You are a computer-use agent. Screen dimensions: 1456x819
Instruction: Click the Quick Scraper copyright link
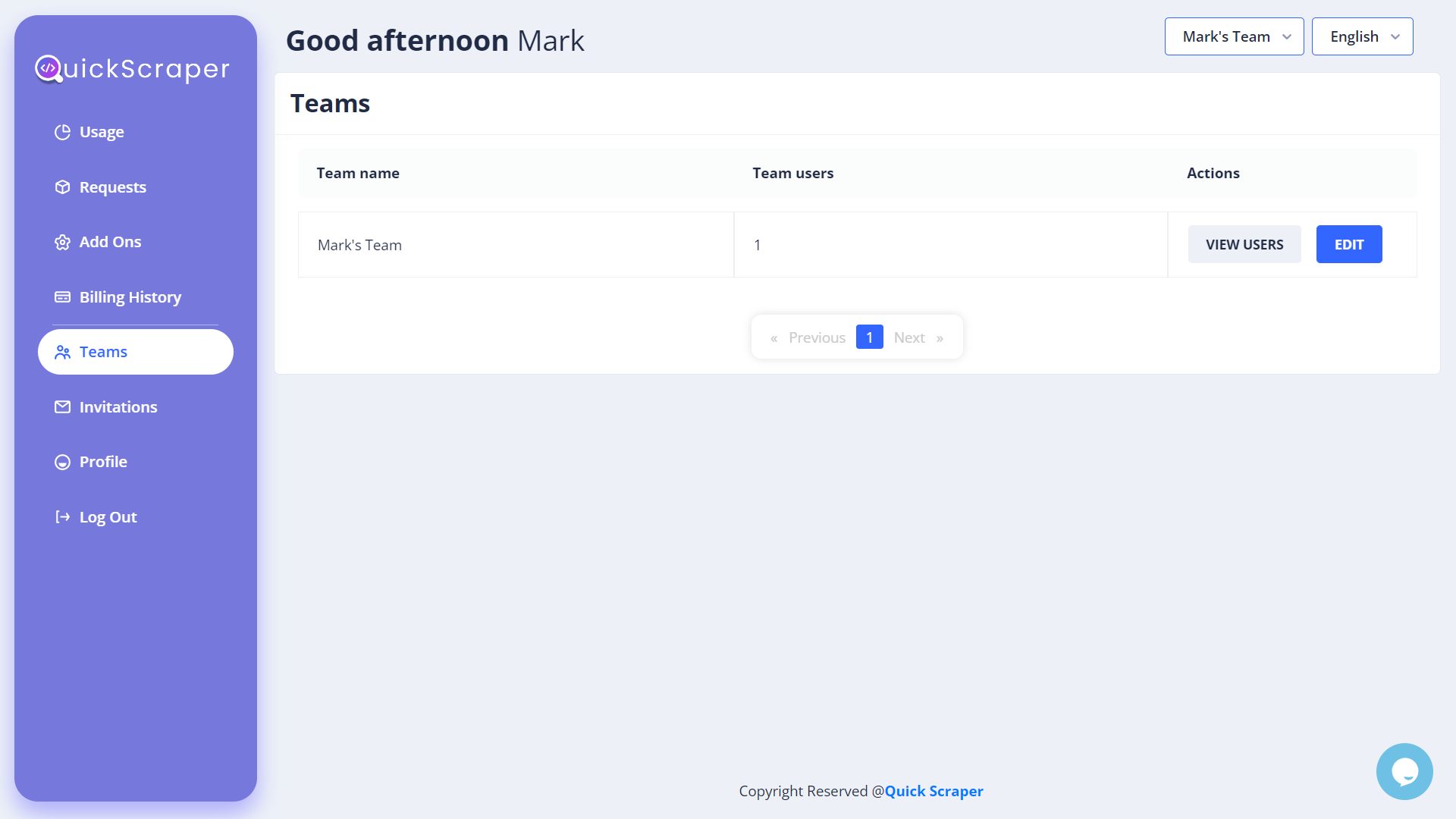click(x=933, y=791)
